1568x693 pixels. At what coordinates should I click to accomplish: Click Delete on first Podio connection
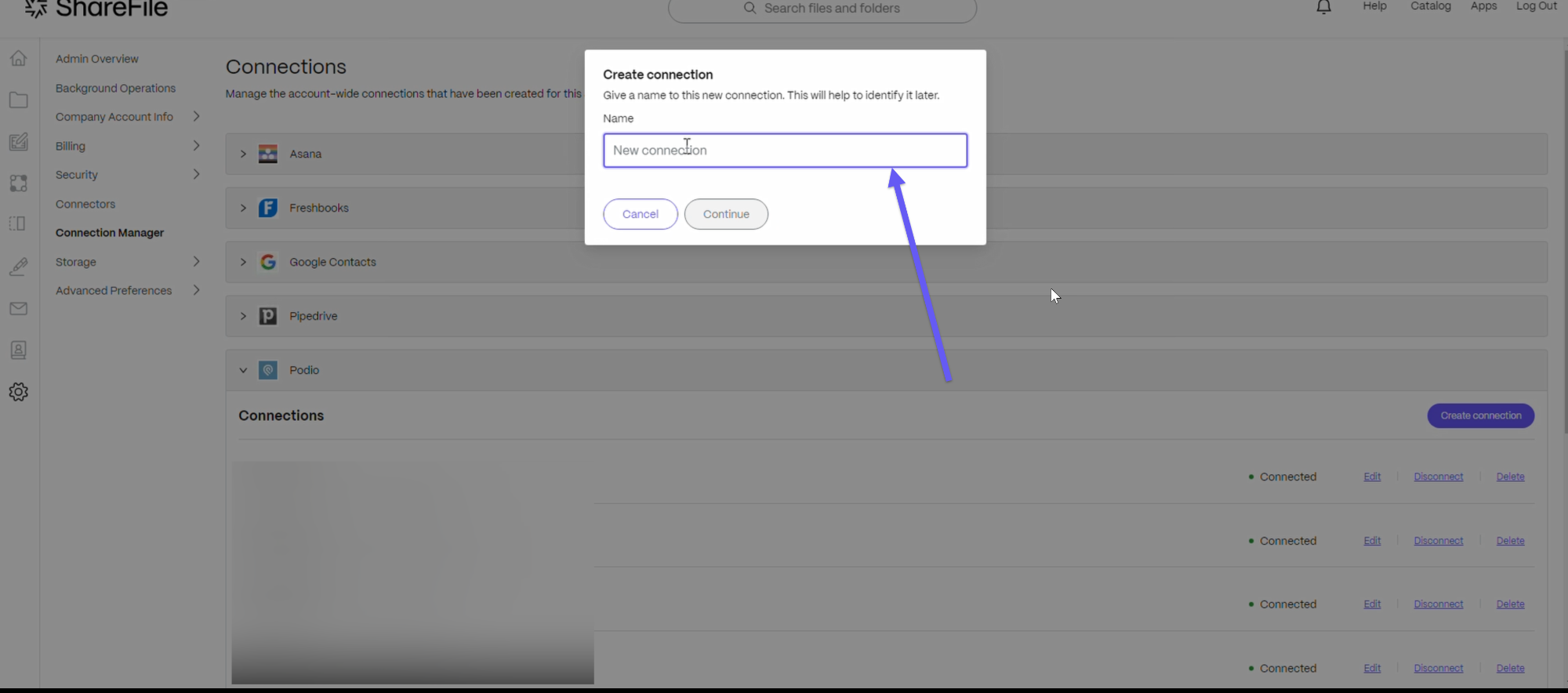click(x=1510, y=477)
